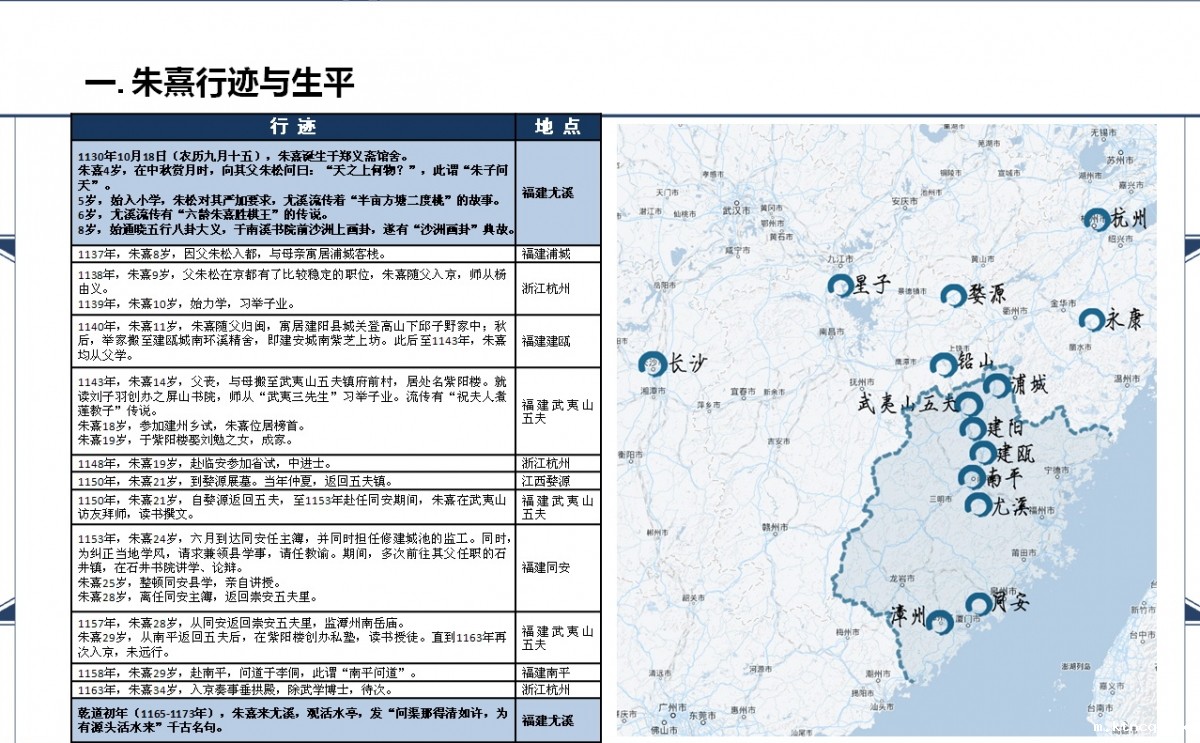This screenshot has height=743, width=1200.
Task: Click the 地点 table column header
Action: coord(558,127)
